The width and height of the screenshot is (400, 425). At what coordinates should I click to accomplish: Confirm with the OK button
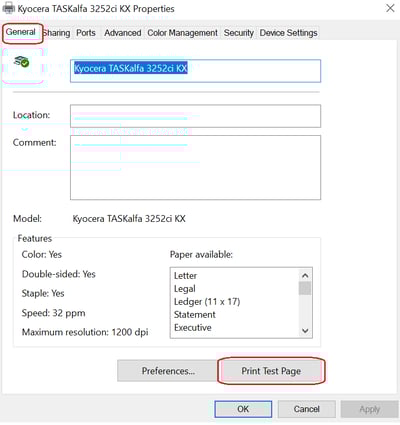tap(243, 409)
